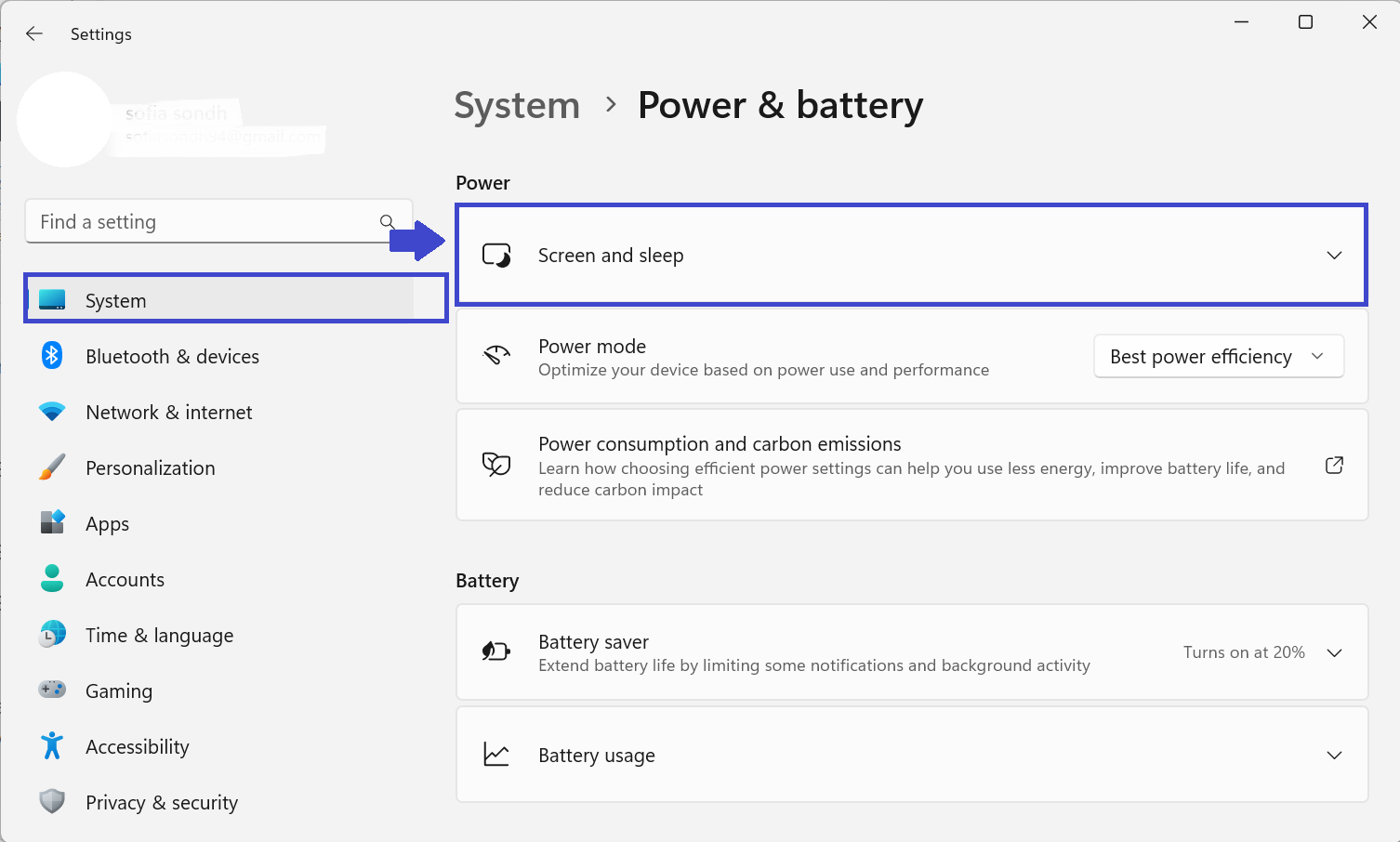Viewport: 1400px width, 842px height.
Task: Expand the Screen and sleep section
Action: point(1334,256)
